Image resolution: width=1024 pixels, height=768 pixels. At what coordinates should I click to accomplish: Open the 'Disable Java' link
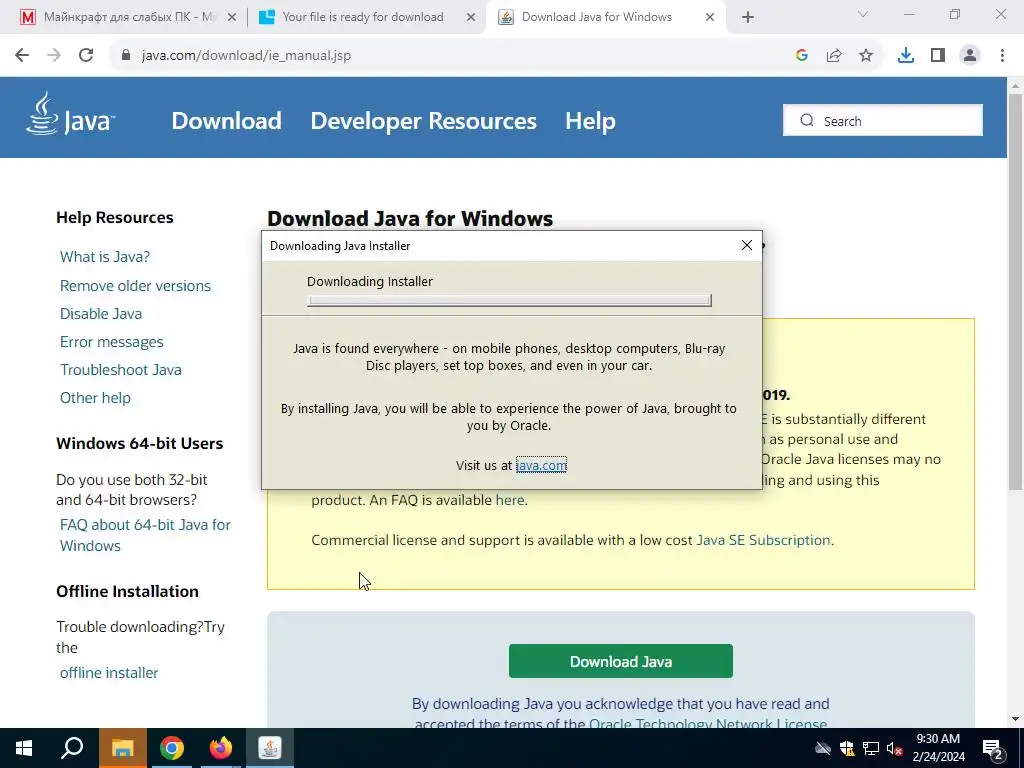coord(101,313)
